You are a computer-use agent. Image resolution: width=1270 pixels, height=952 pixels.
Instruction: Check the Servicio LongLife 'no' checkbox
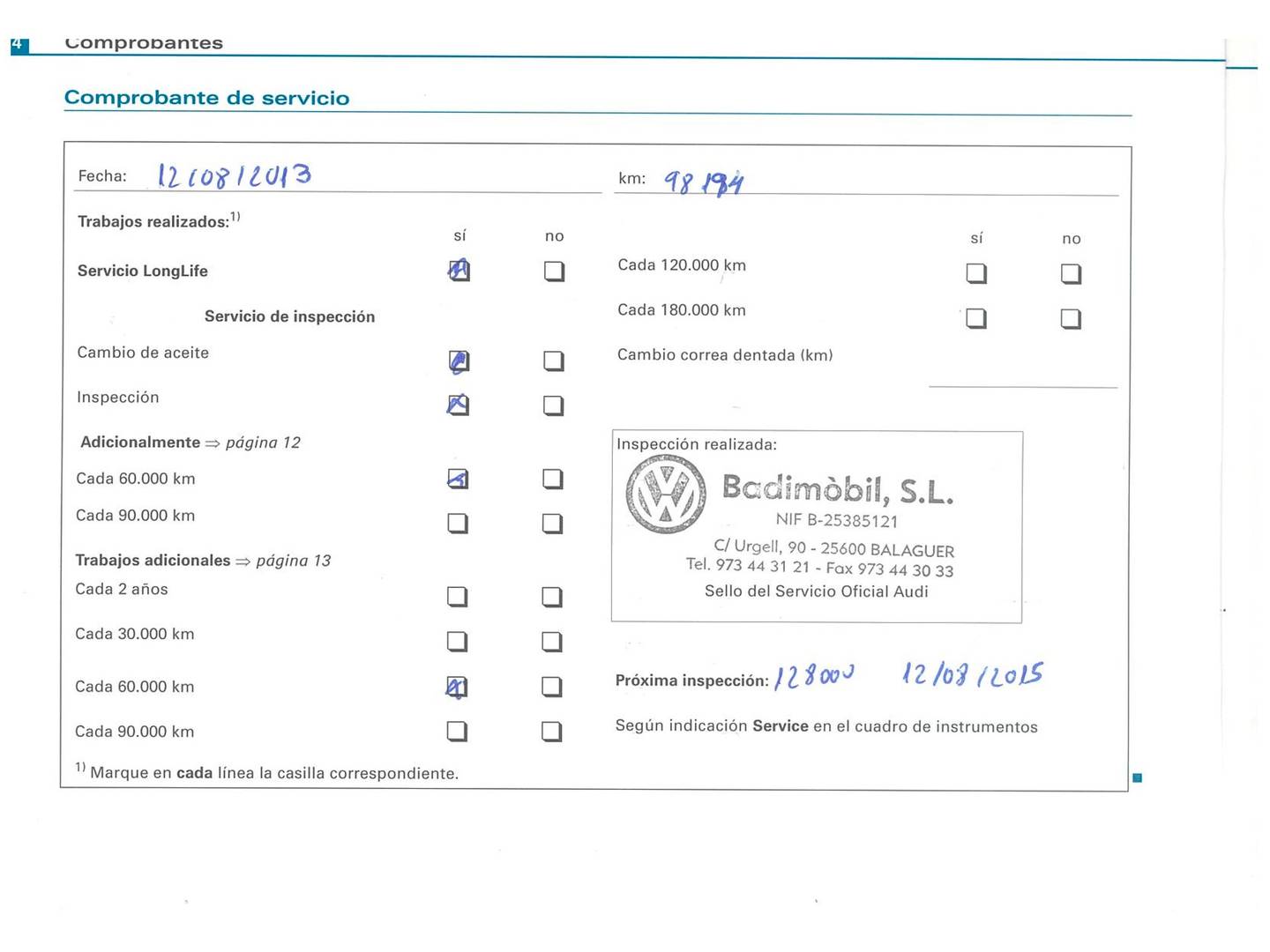pos(554,271)
